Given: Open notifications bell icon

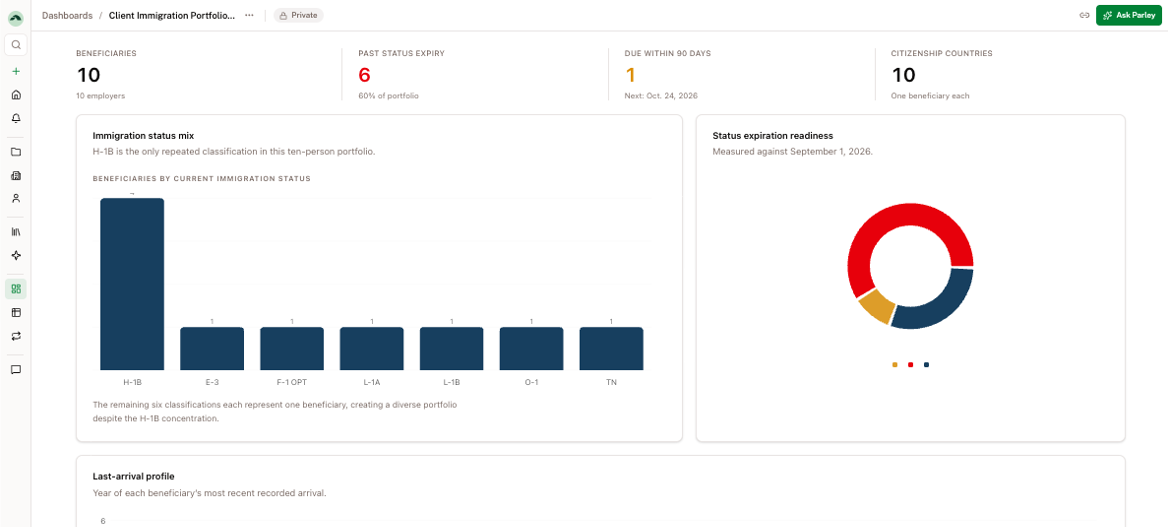Looking at the screenshot, I should pos(16,118).
